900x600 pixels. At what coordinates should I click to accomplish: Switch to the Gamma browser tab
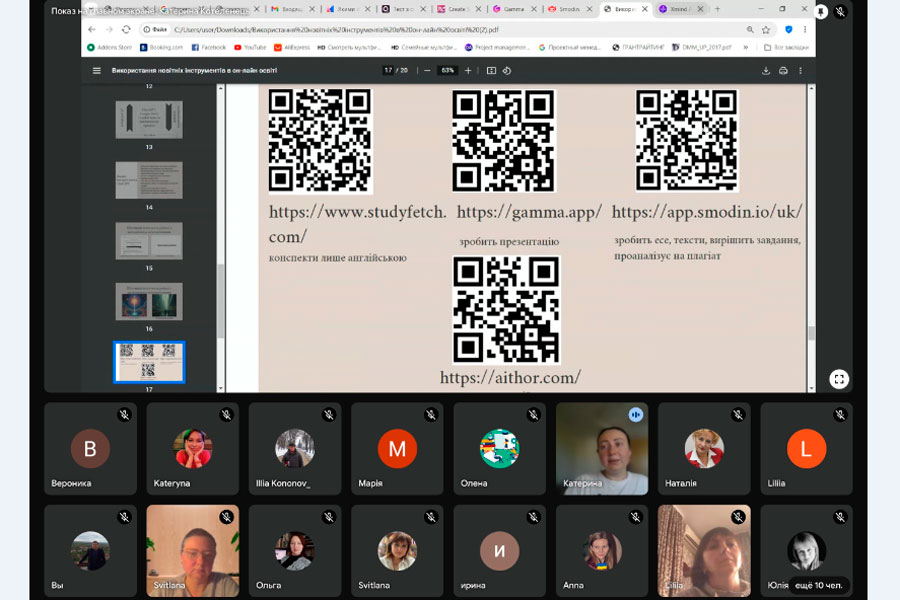(514, 9)
